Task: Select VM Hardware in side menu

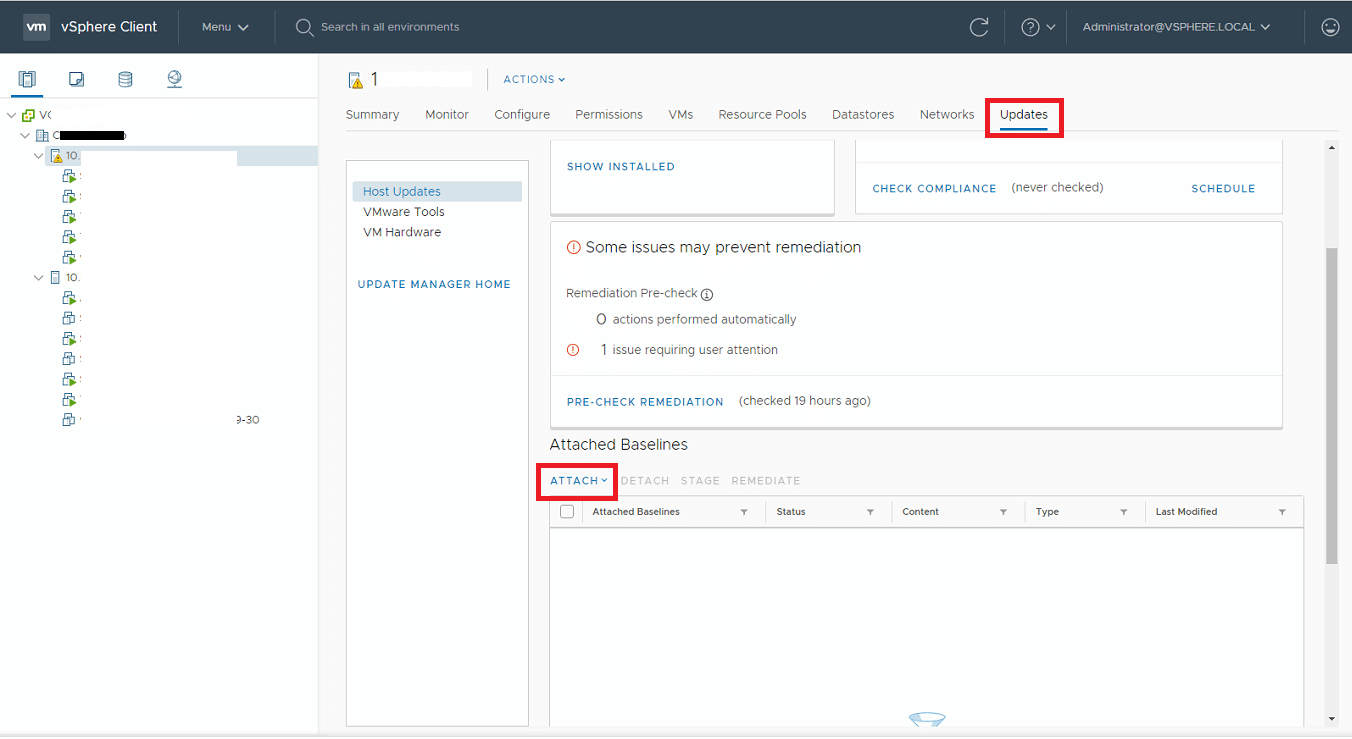Action: click(x=402, y=232)
